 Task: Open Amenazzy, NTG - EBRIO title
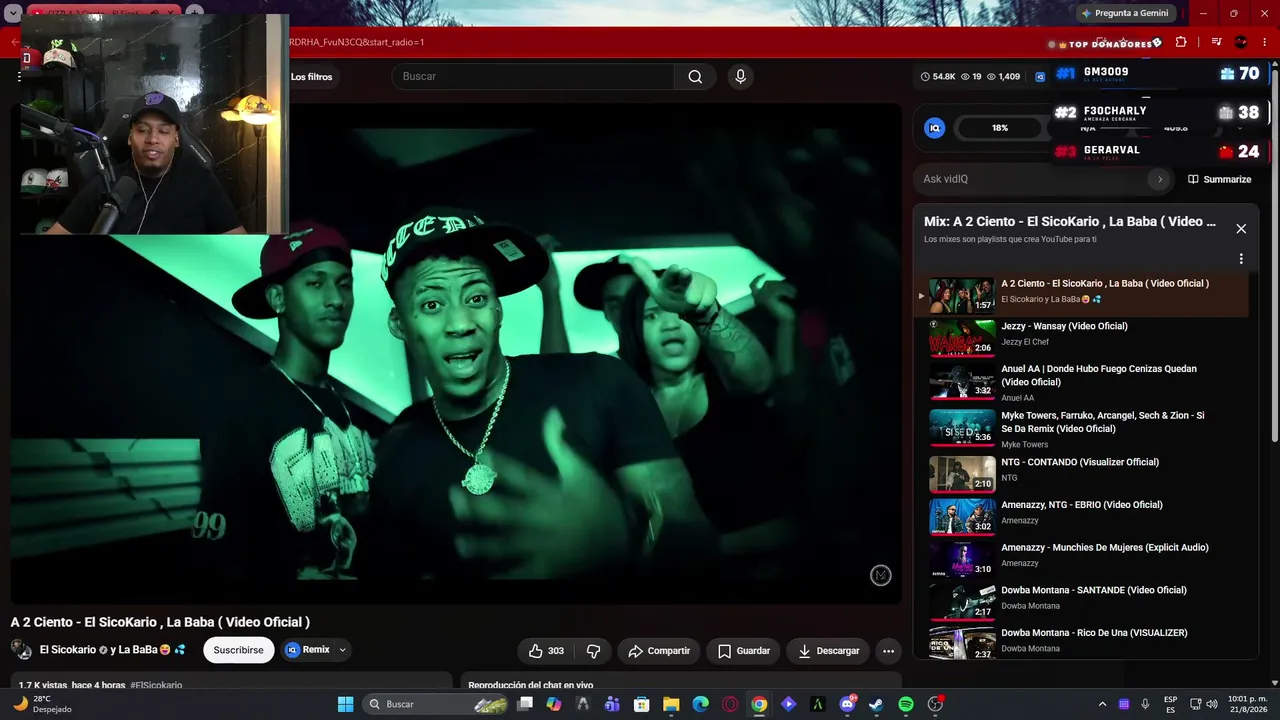point(1082,505)
